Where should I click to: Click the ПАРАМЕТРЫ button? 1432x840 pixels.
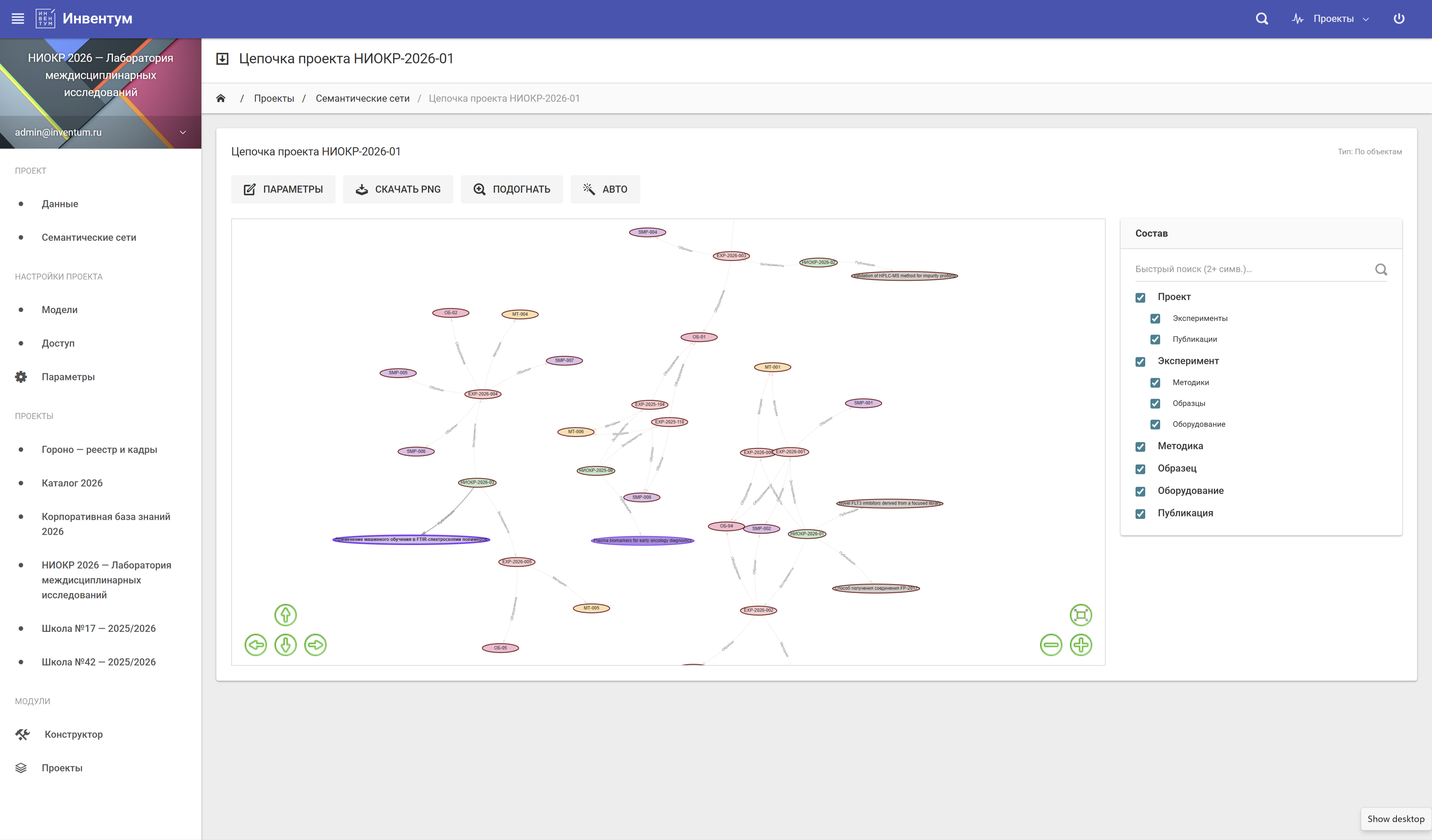(x=283, y=189)
